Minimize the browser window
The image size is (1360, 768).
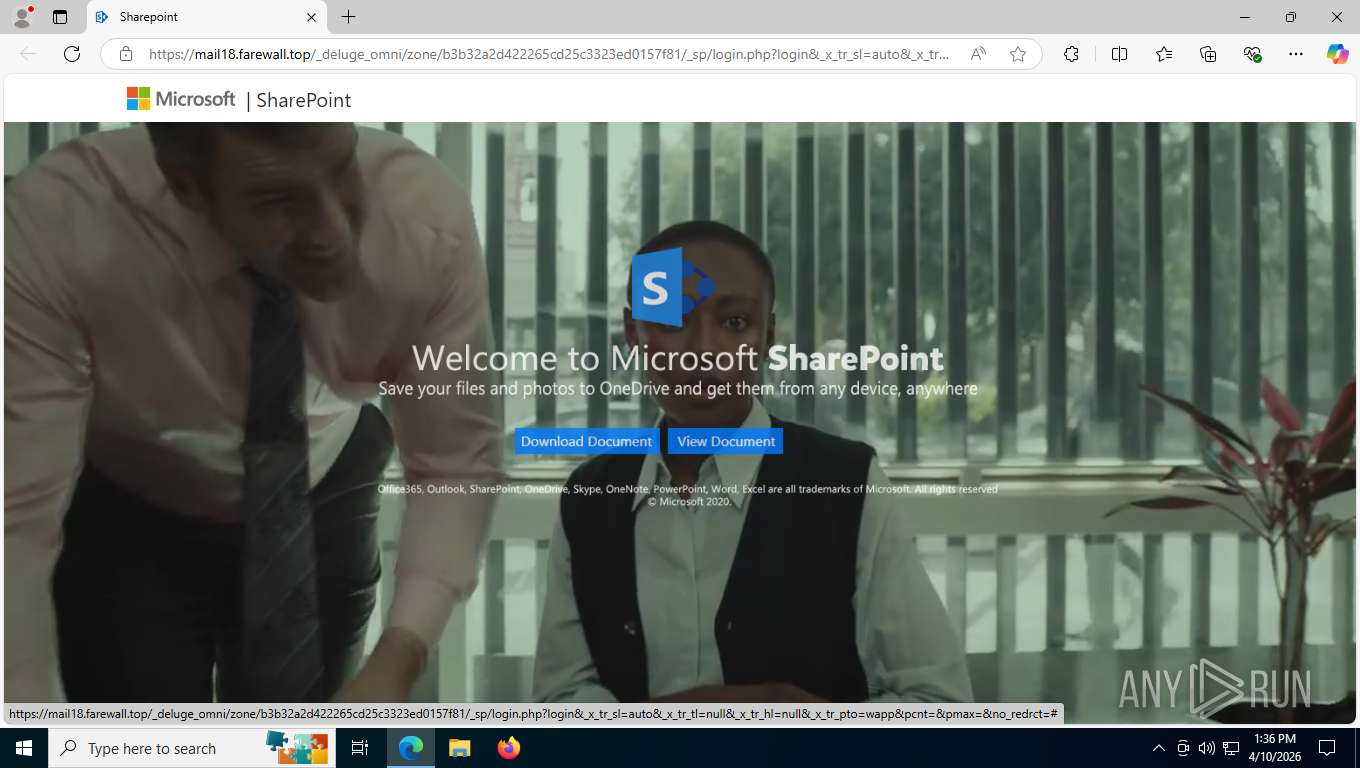(x=1245, y=17)
